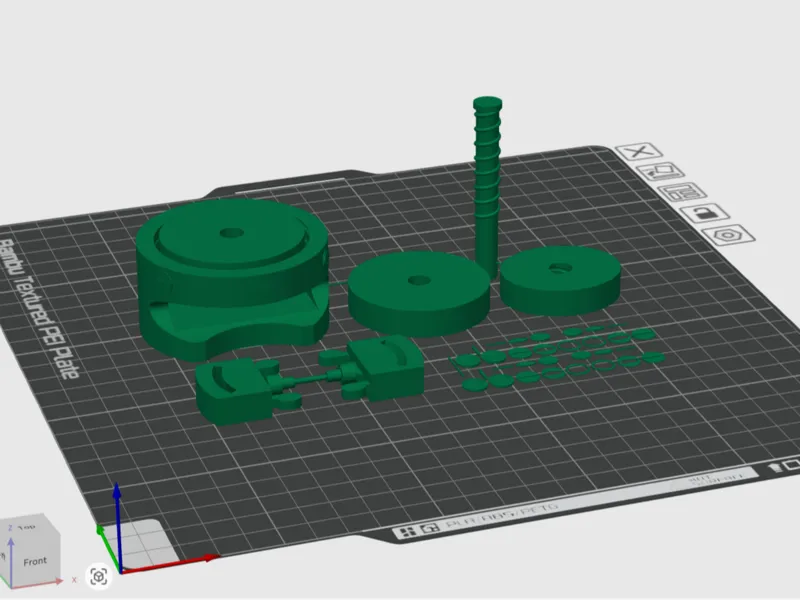
Task: Toggle the plate lock icon
Action: coord(705,213)
